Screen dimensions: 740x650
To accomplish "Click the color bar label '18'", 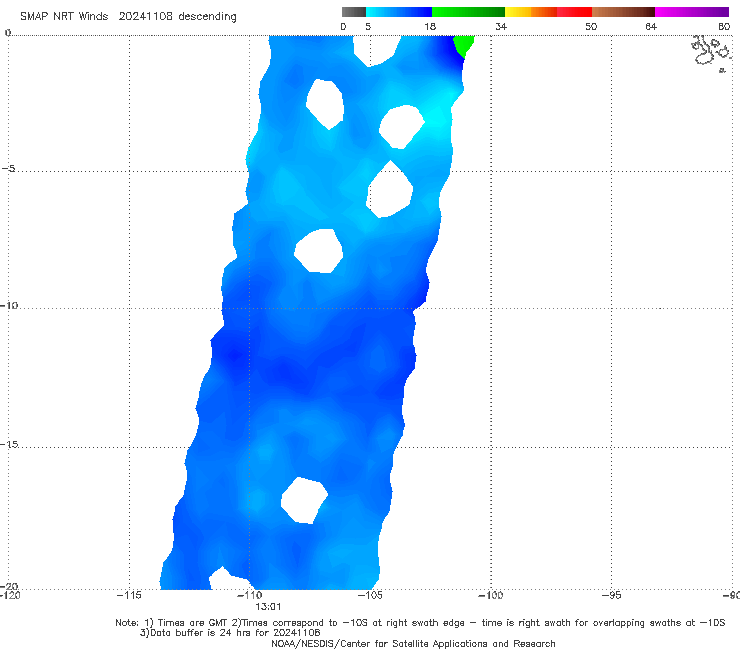I will pos(430,26).
